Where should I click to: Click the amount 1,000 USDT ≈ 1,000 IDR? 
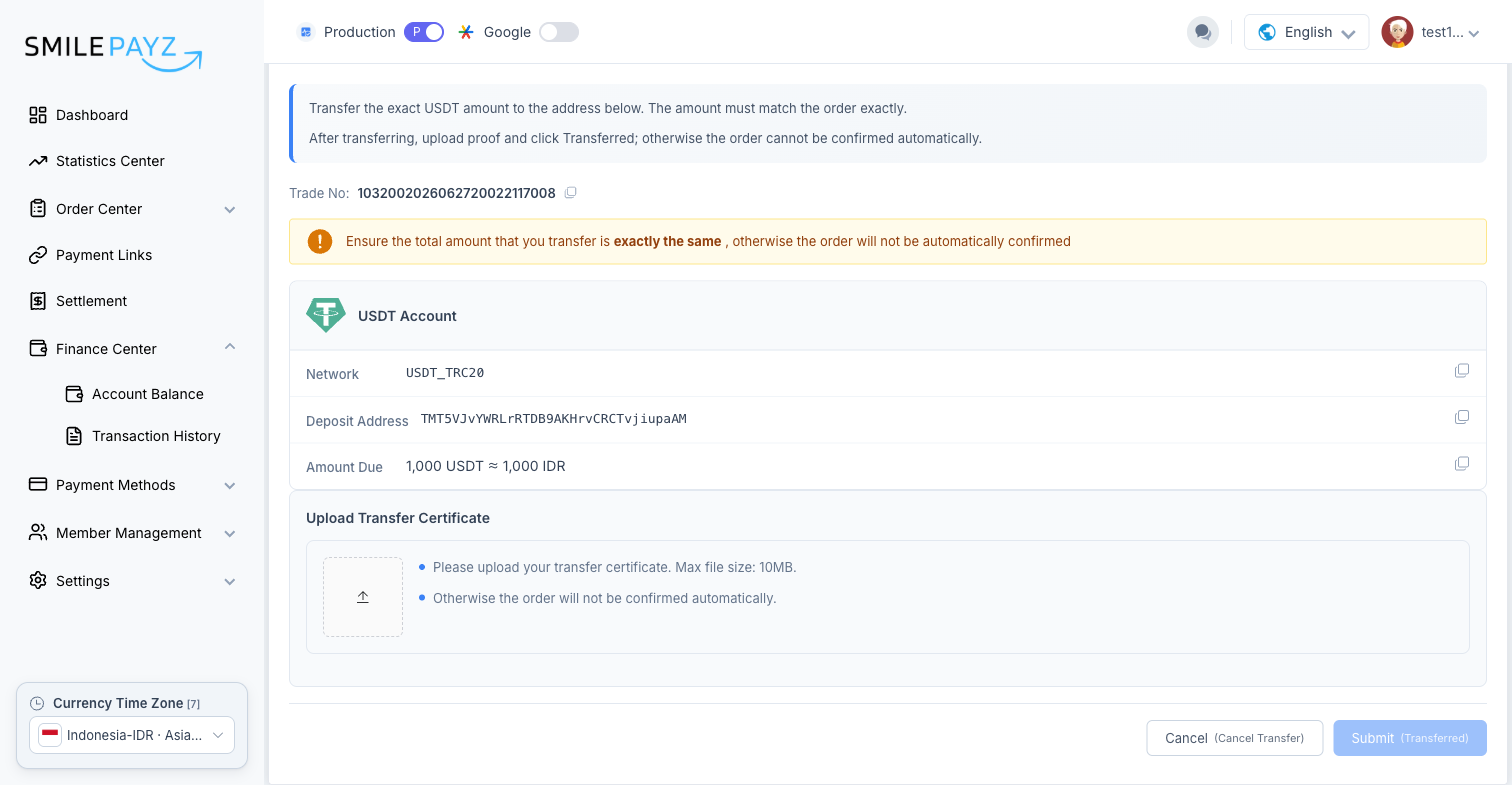tap(486, 466)
